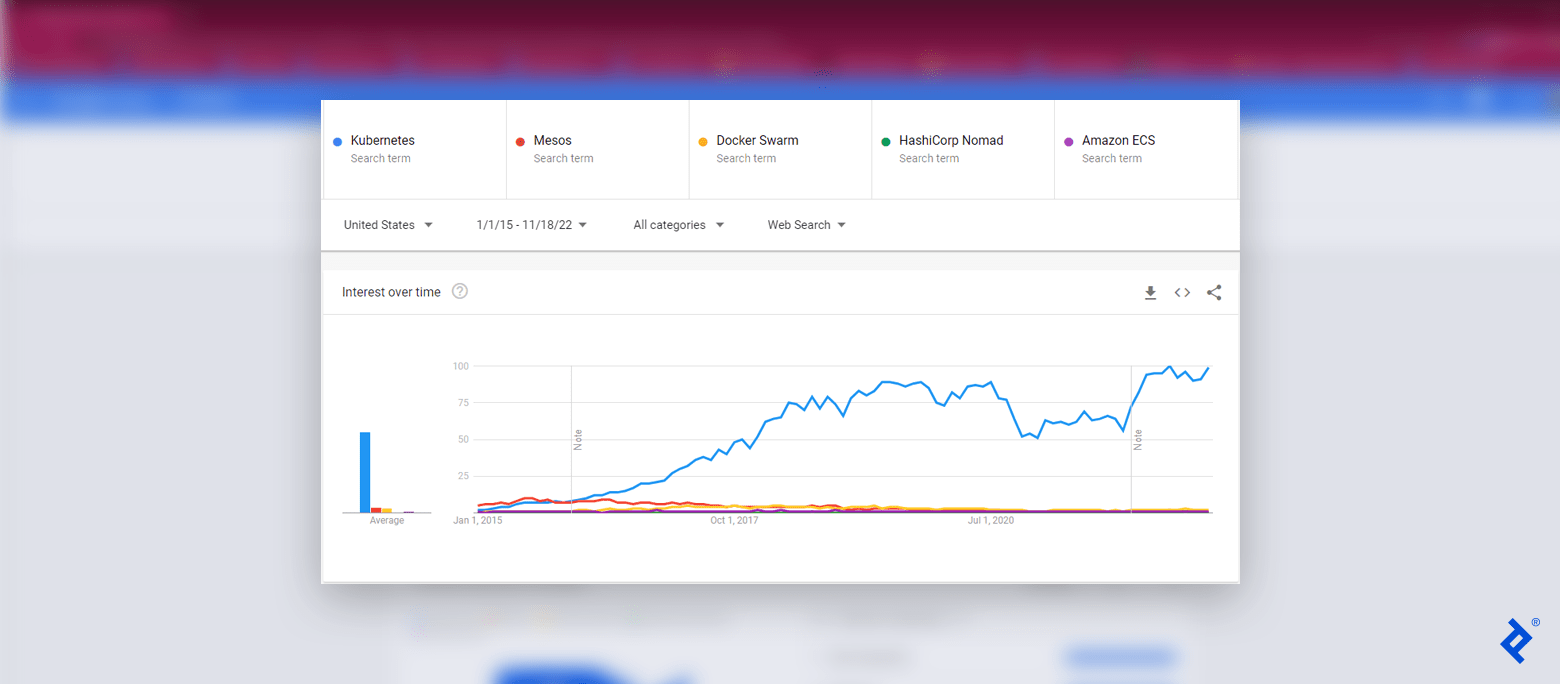Select the Docker Swarm search term card

(x=780, y=148)
